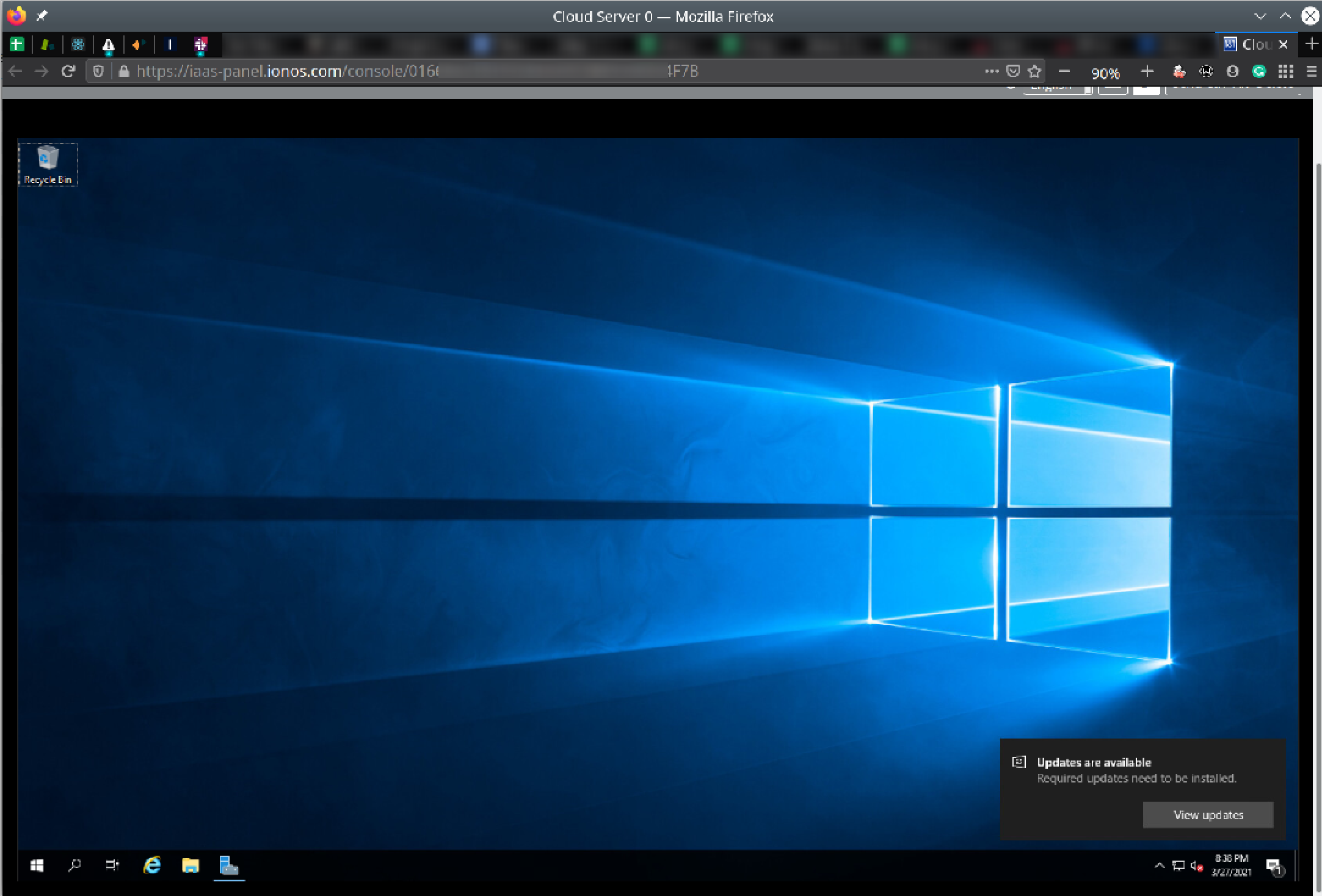Open the Grammarly extension icon
Screen dimensions: 1322x896
(x=1259, y=71)
